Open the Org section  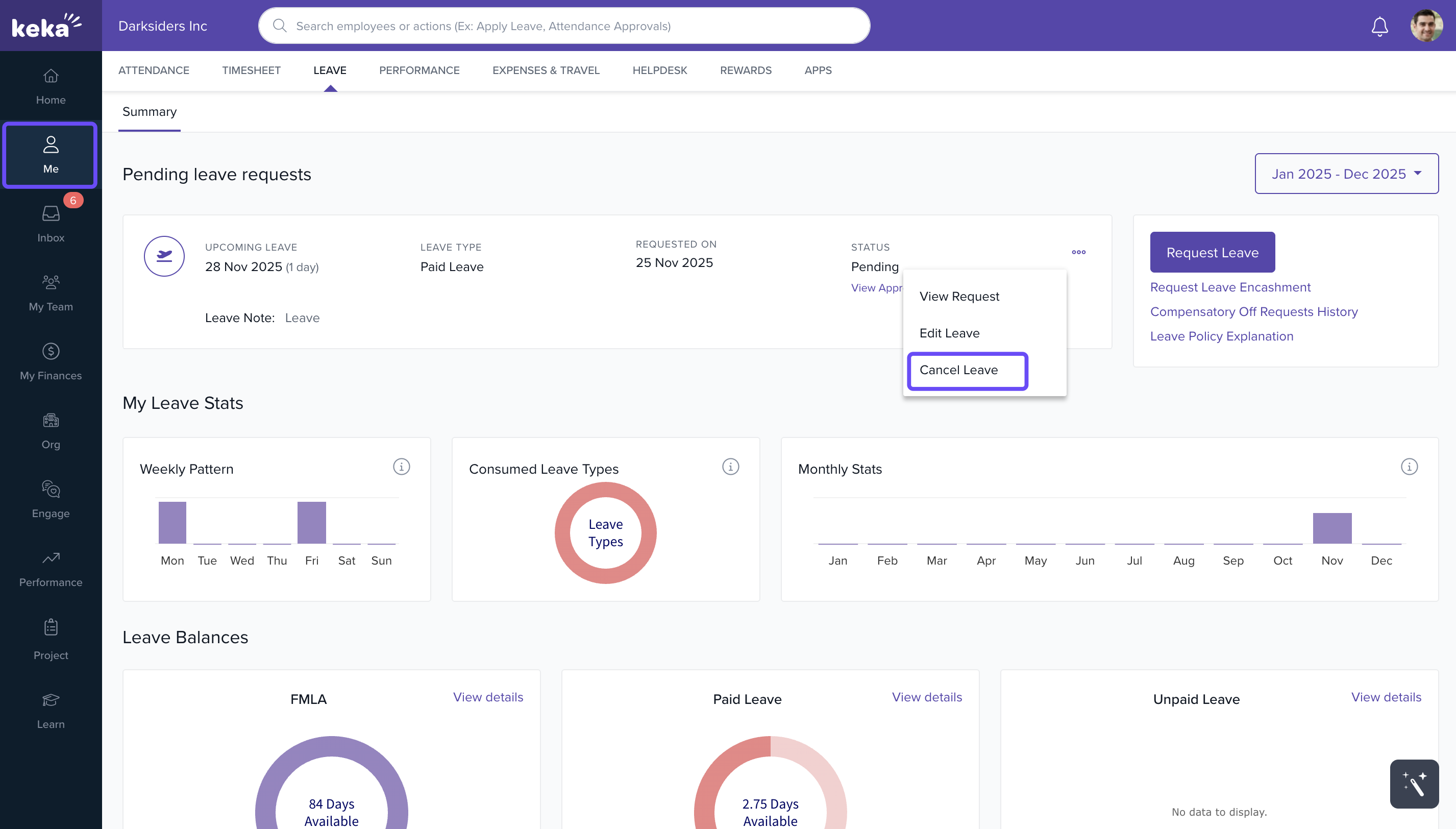click(x=50, y=430)
